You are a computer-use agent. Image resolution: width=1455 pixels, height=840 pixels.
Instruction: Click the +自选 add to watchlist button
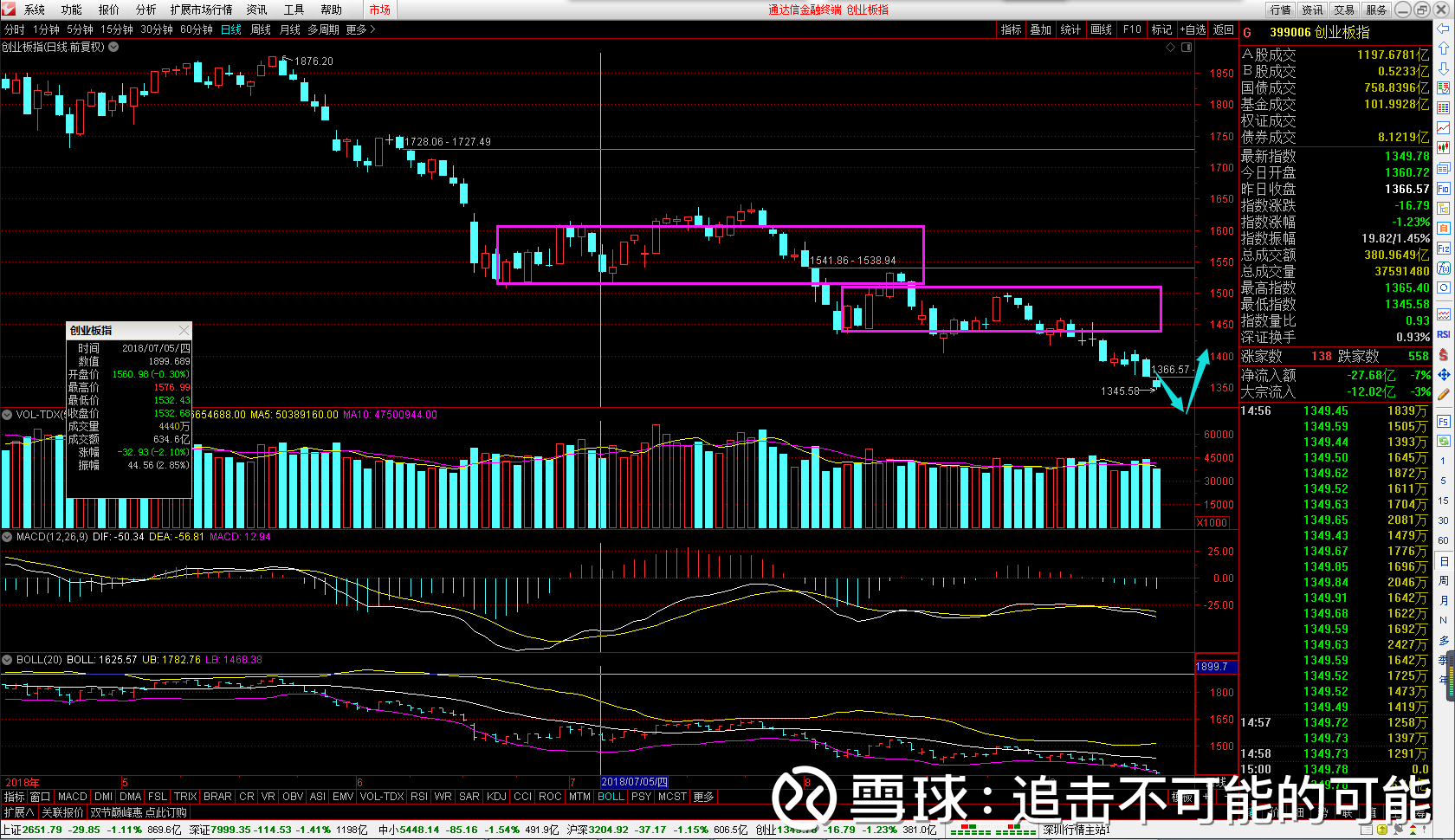click(1193, 29)
